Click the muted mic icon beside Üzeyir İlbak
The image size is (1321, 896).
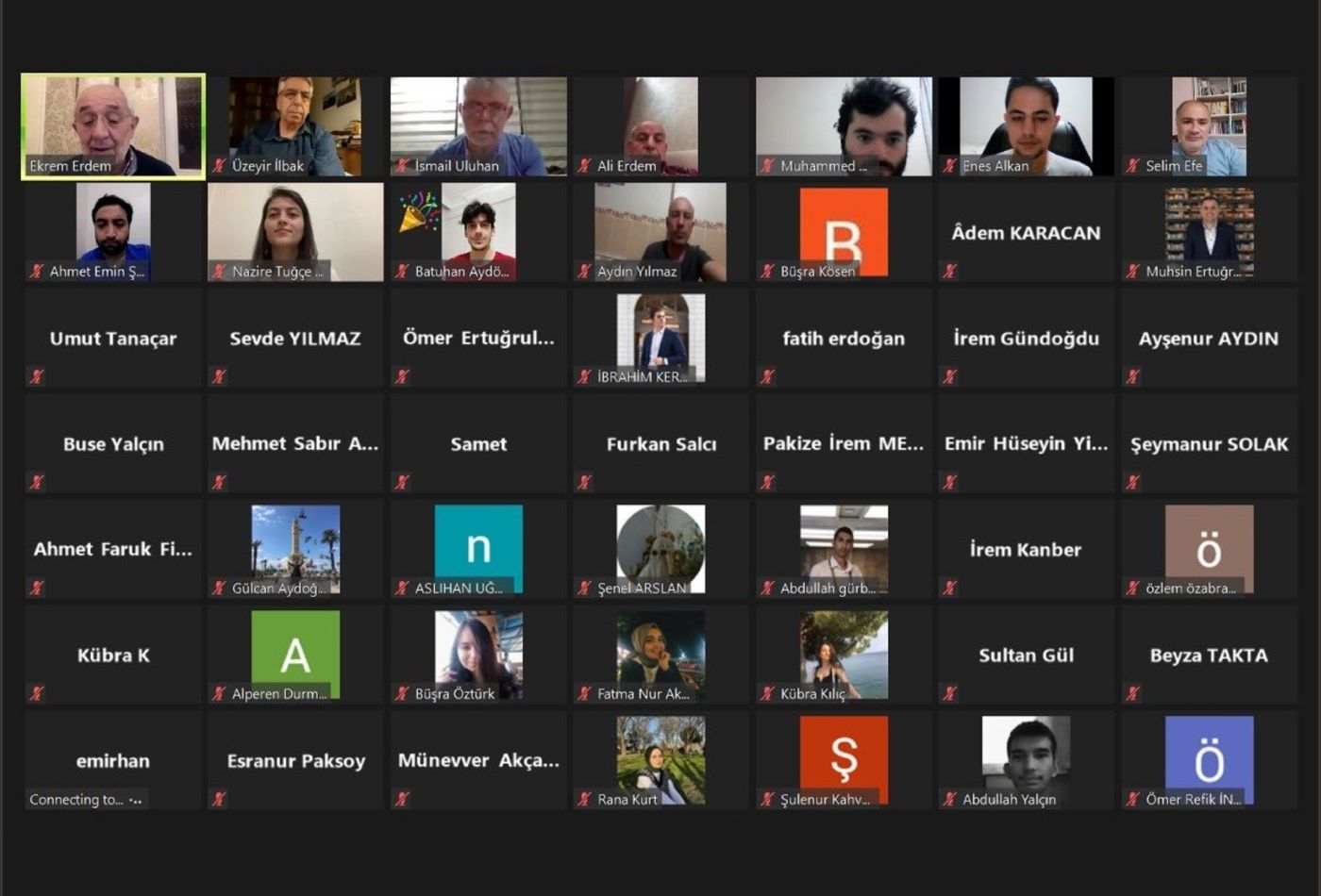219,166
